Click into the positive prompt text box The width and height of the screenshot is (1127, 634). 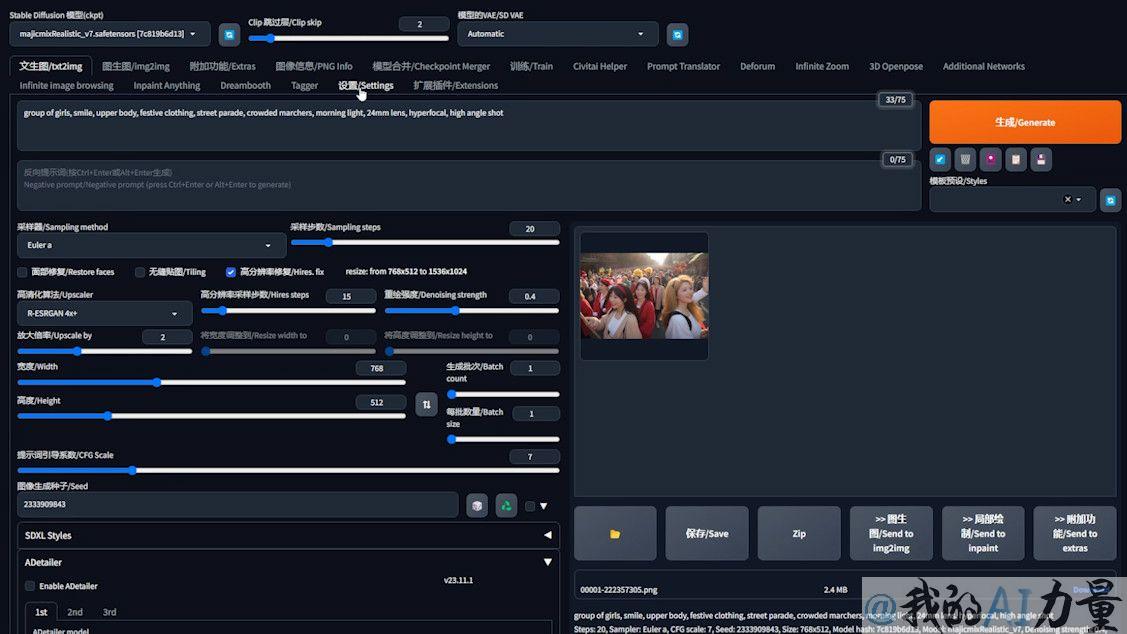pos(469,125)
